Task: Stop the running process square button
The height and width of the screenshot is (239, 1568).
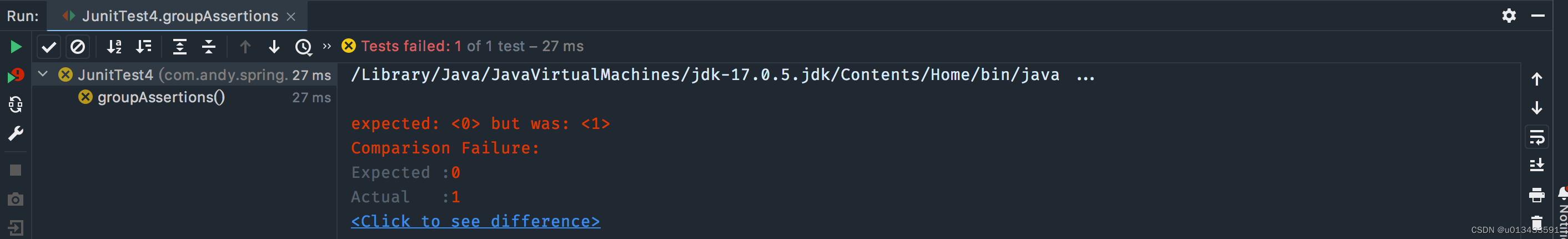Action: [16, 170]
